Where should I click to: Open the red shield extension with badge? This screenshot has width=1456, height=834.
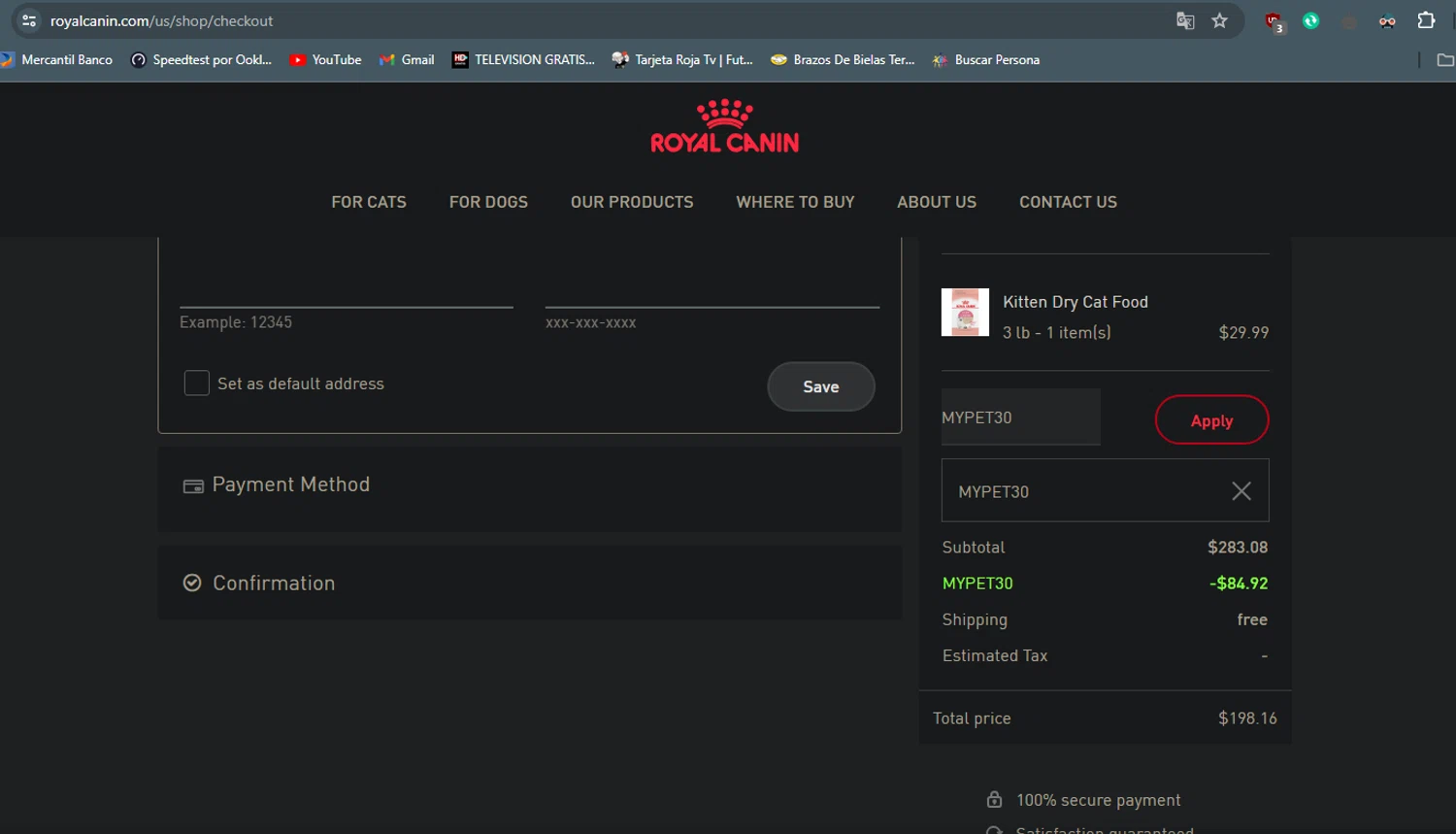pos(1274,21)
